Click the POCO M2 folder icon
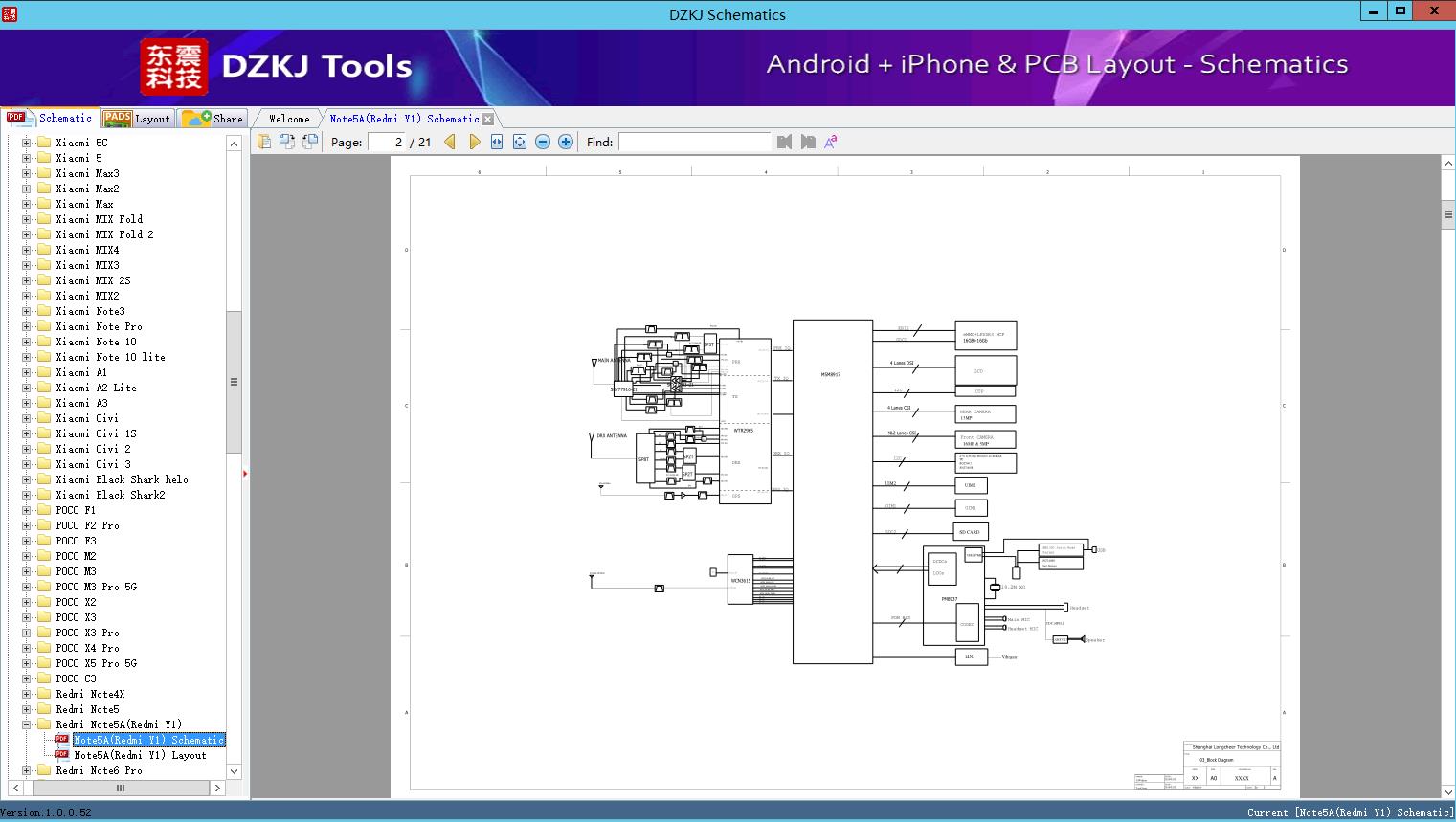The height and width of the screenshot is (822, 1456). 43,556
